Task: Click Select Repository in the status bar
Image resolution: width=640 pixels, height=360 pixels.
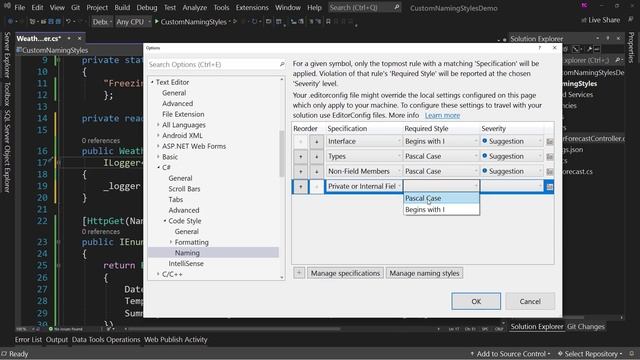Action: pyautogui.click(x=590, y=353)
